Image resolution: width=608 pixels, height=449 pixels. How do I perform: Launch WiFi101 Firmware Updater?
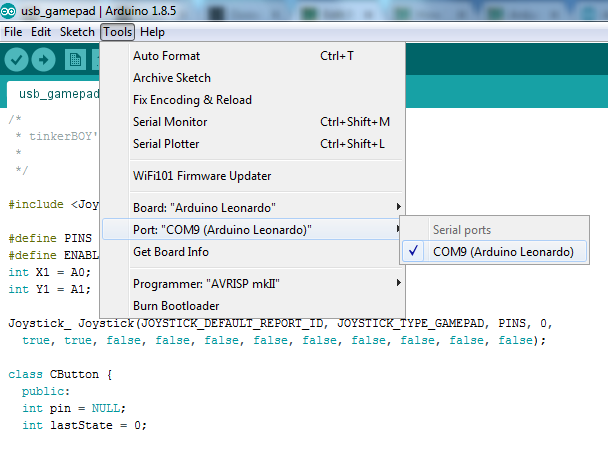pos(252,176)
